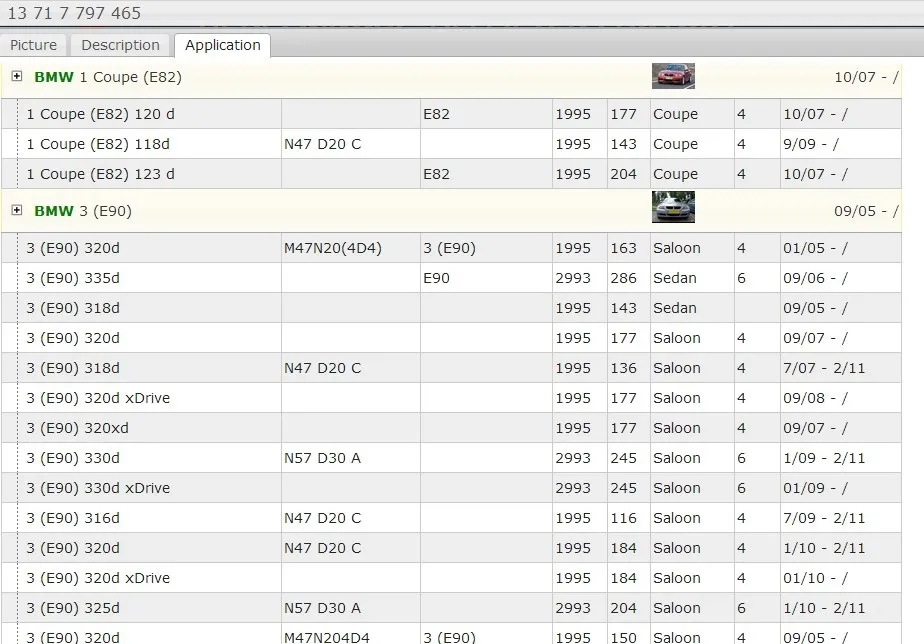This screenshot has height=644, width=924.
Task: Click N57 D30 A in the 325d row
Action: (x=322, y=608)
